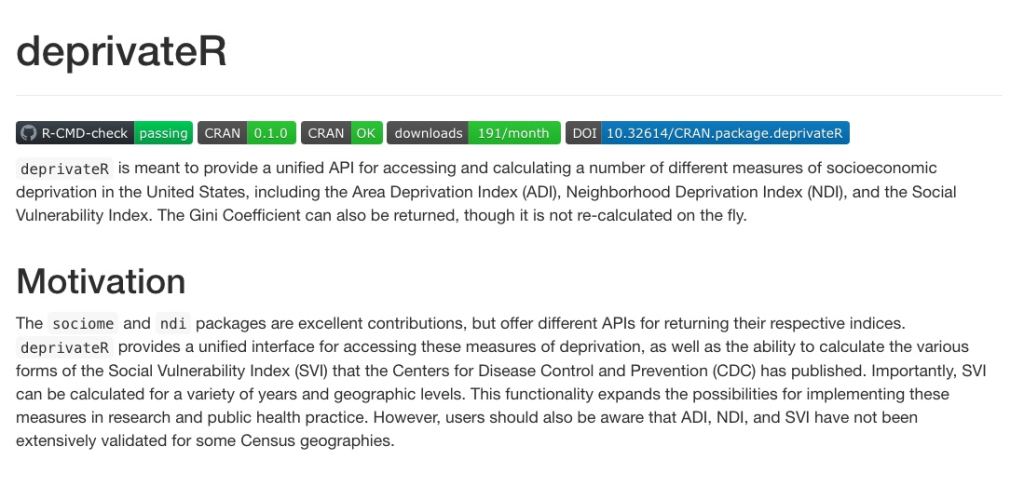Click the Motivation section heading
Screen dimensions: 1024x487
[x=101, y=281]
